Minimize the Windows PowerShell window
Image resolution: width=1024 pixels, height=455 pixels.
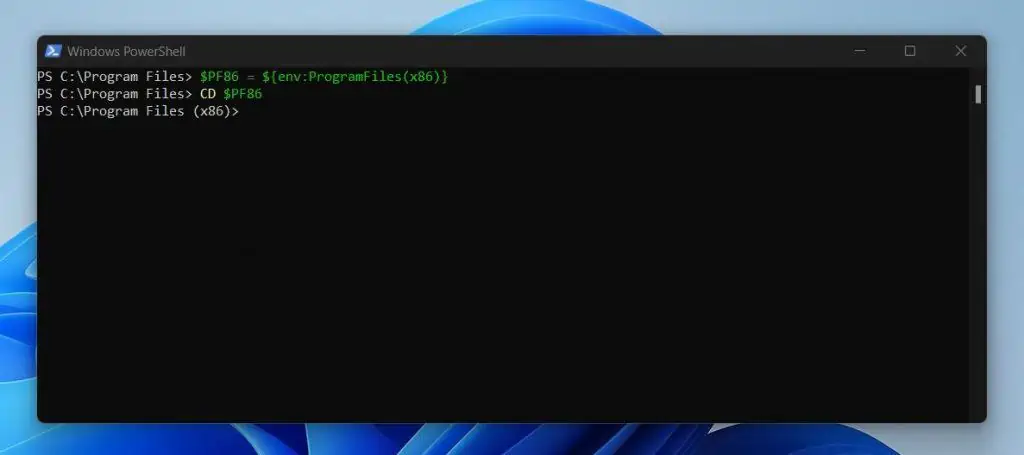tap(859, 51)
